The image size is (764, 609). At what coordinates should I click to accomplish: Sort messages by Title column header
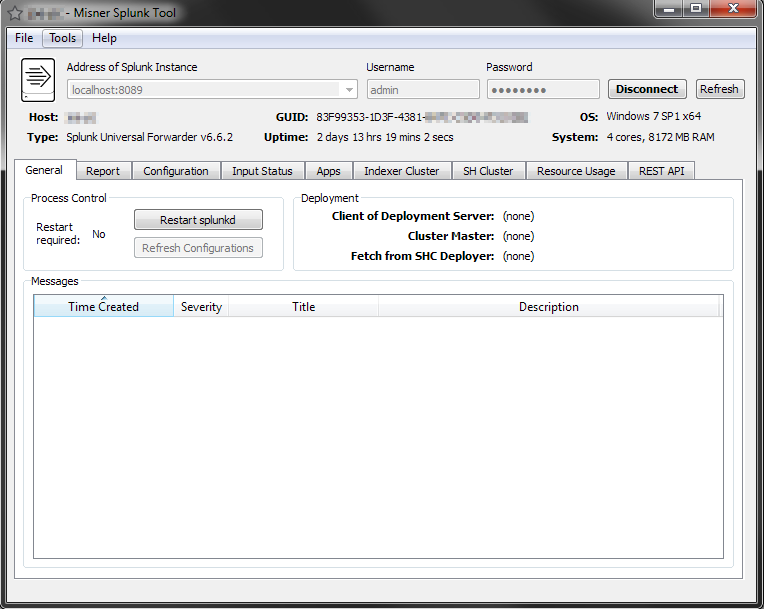pyautogui.click(x=304, y=306)
